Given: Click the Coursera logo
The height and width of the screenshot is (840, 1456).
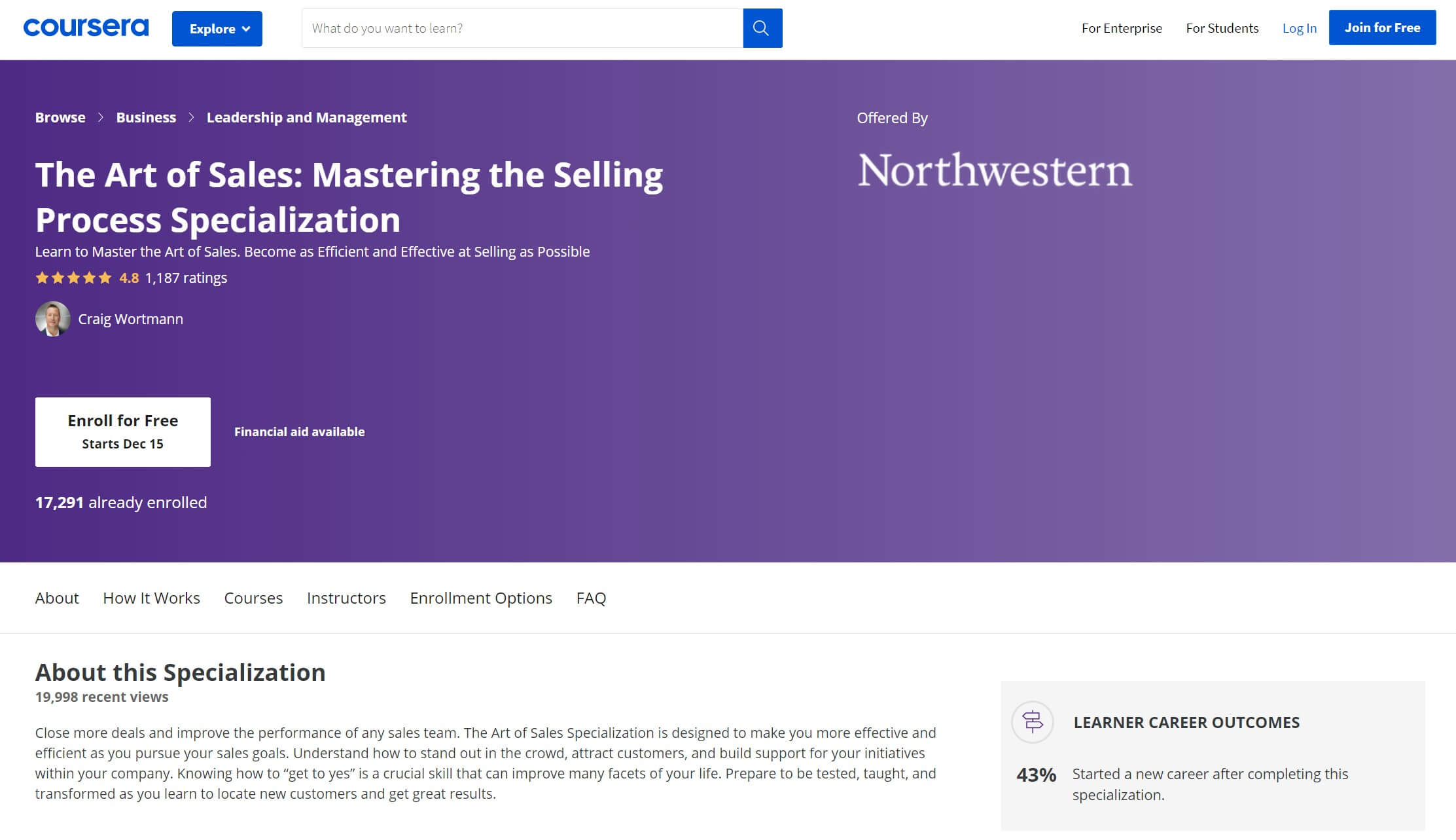Looking at the screenshot, I should [x=85, y=27].
